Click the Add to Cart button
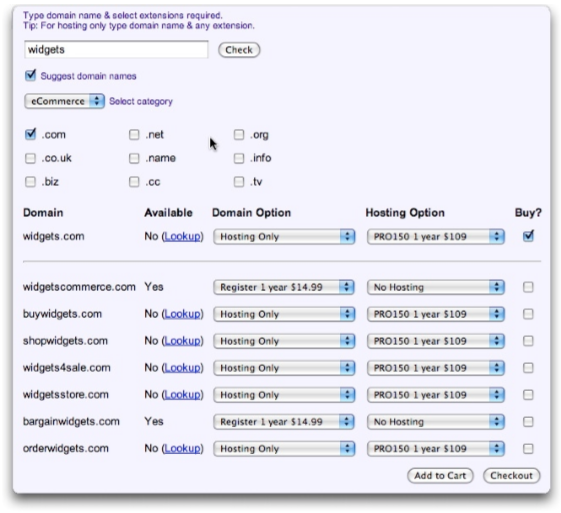The height and width of the screenshot is (513, 561). point(440,476)
